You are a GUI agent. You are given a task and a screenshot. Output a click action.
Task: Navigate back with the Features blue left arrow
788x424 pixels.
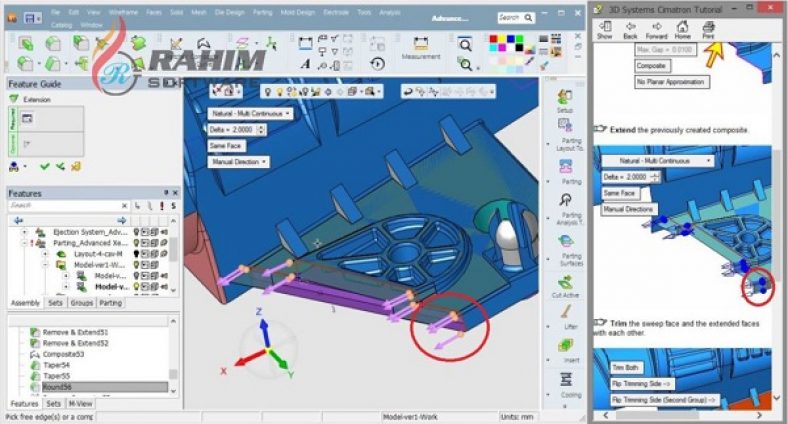[19, 221]
